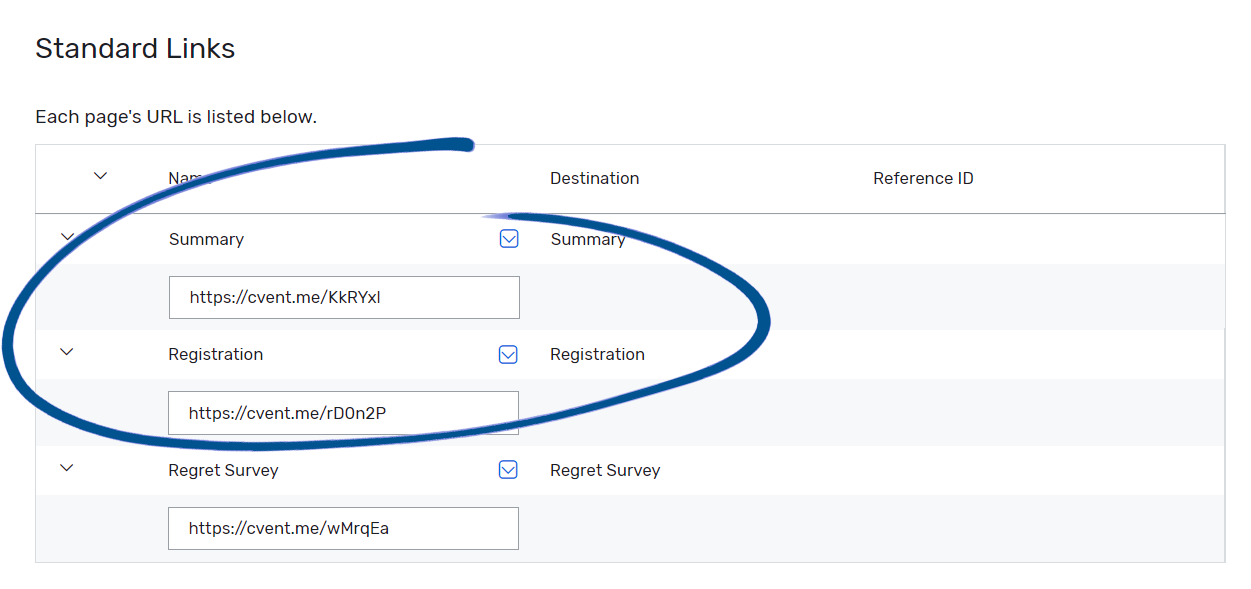The width and height of the screenshot is (1251, 589).
Task: Select the Summary short URL field
Action: [343, 297]
